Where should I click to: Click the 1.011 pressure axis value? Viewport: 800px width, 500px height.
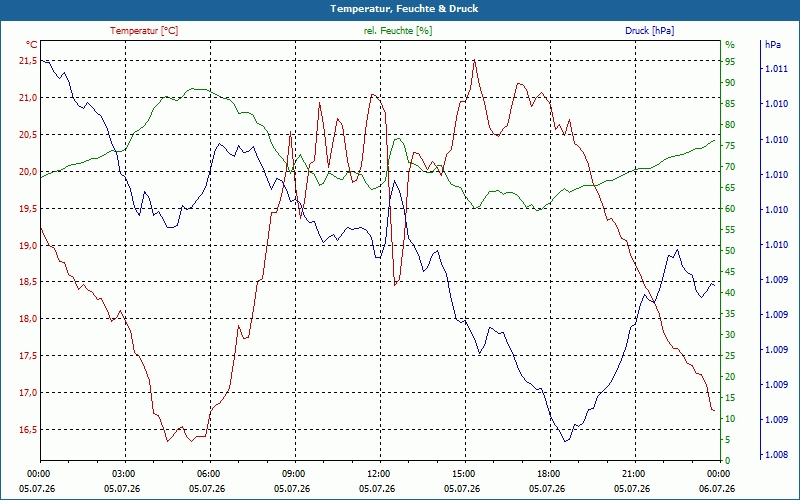(x=776, y=68)
